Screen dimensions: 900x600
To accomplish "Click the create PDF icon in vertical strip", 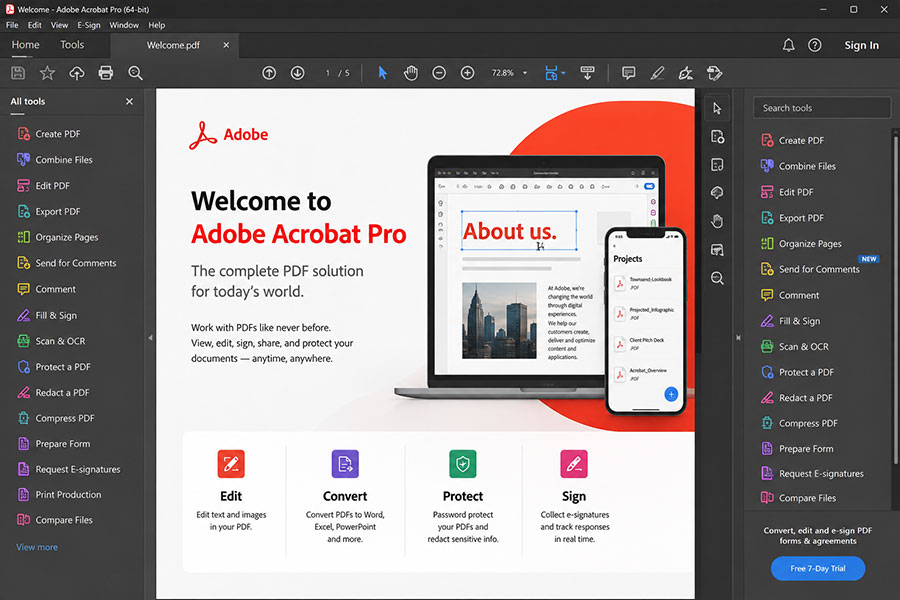I will (717, 137).
